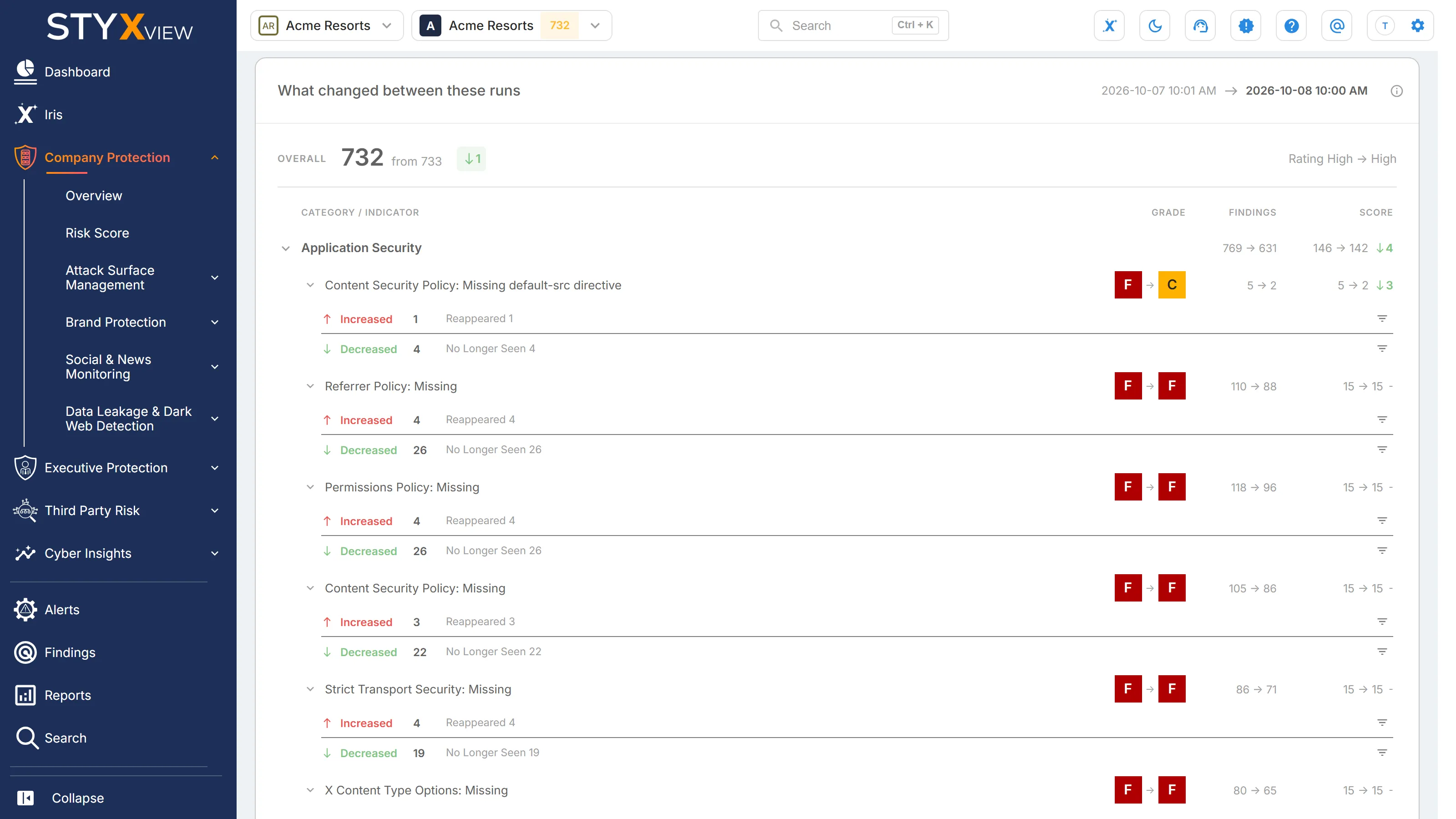The height and width of the screenshot is (819, 1456).
Task: Click the Search input field
Action: coord(853,25)
